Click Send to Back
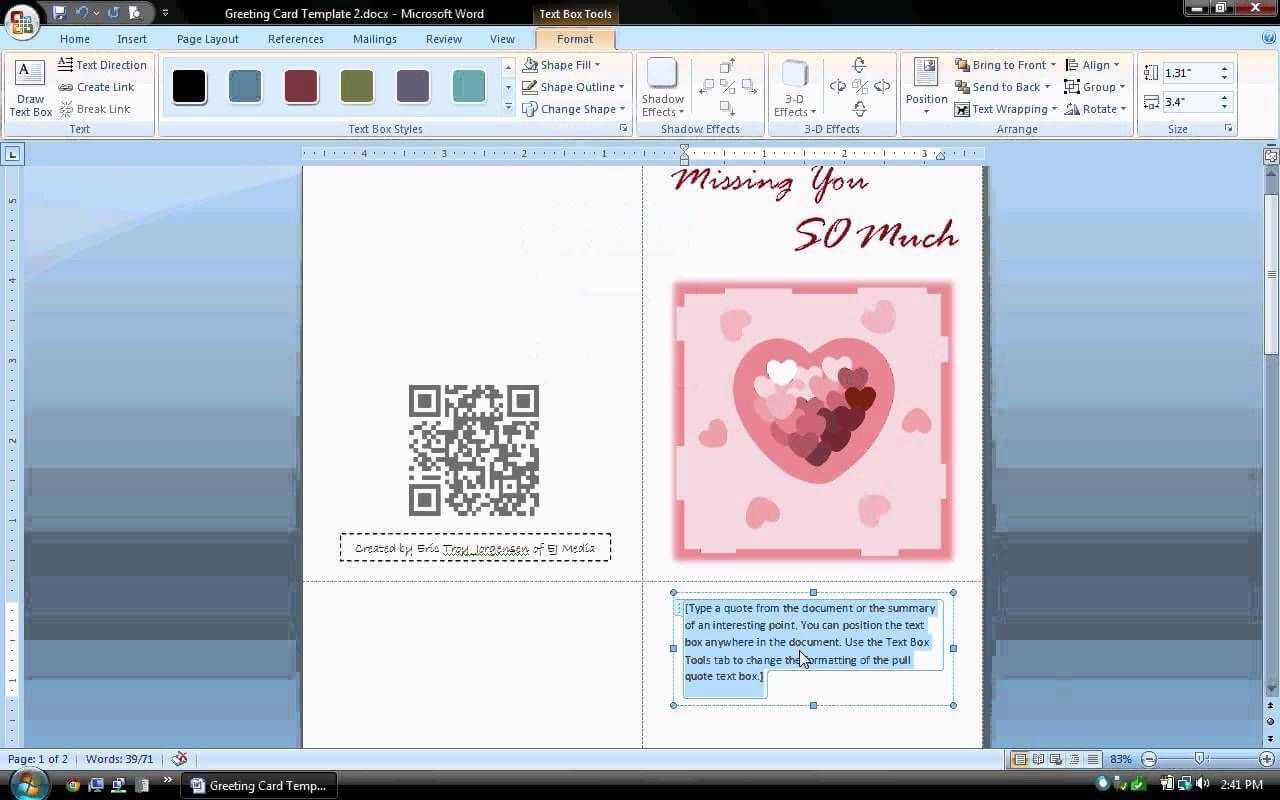The image size is (1280, 800). pos(1002,87)
